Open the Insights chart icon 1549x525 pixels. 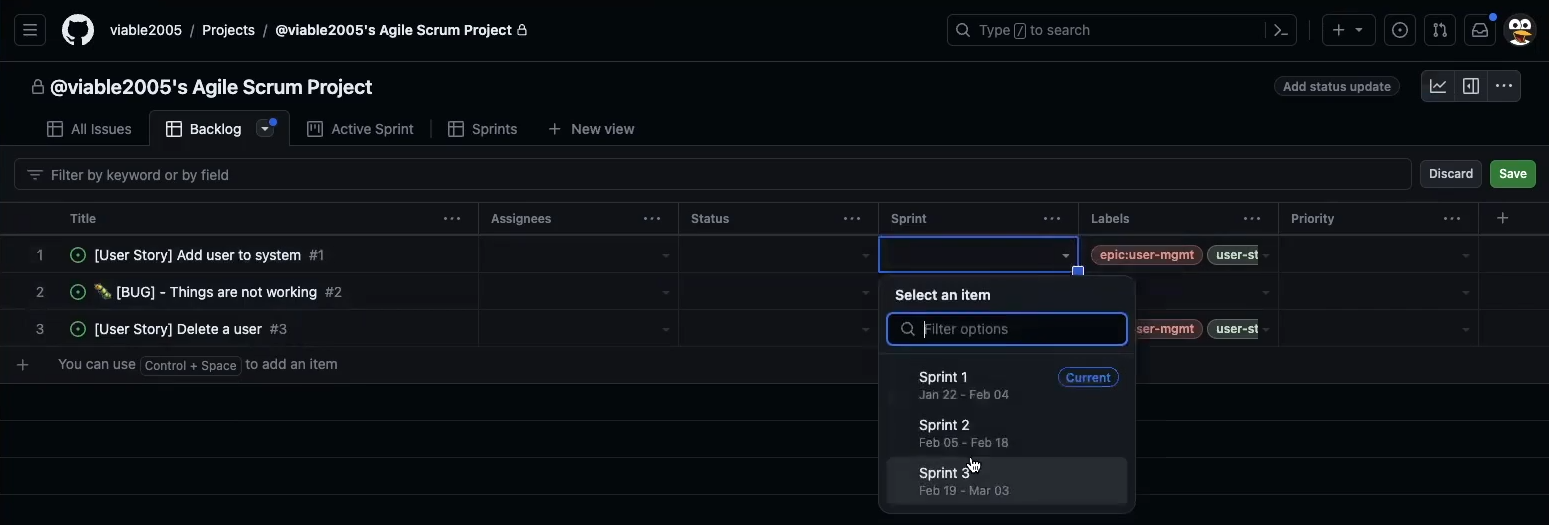1438,87
